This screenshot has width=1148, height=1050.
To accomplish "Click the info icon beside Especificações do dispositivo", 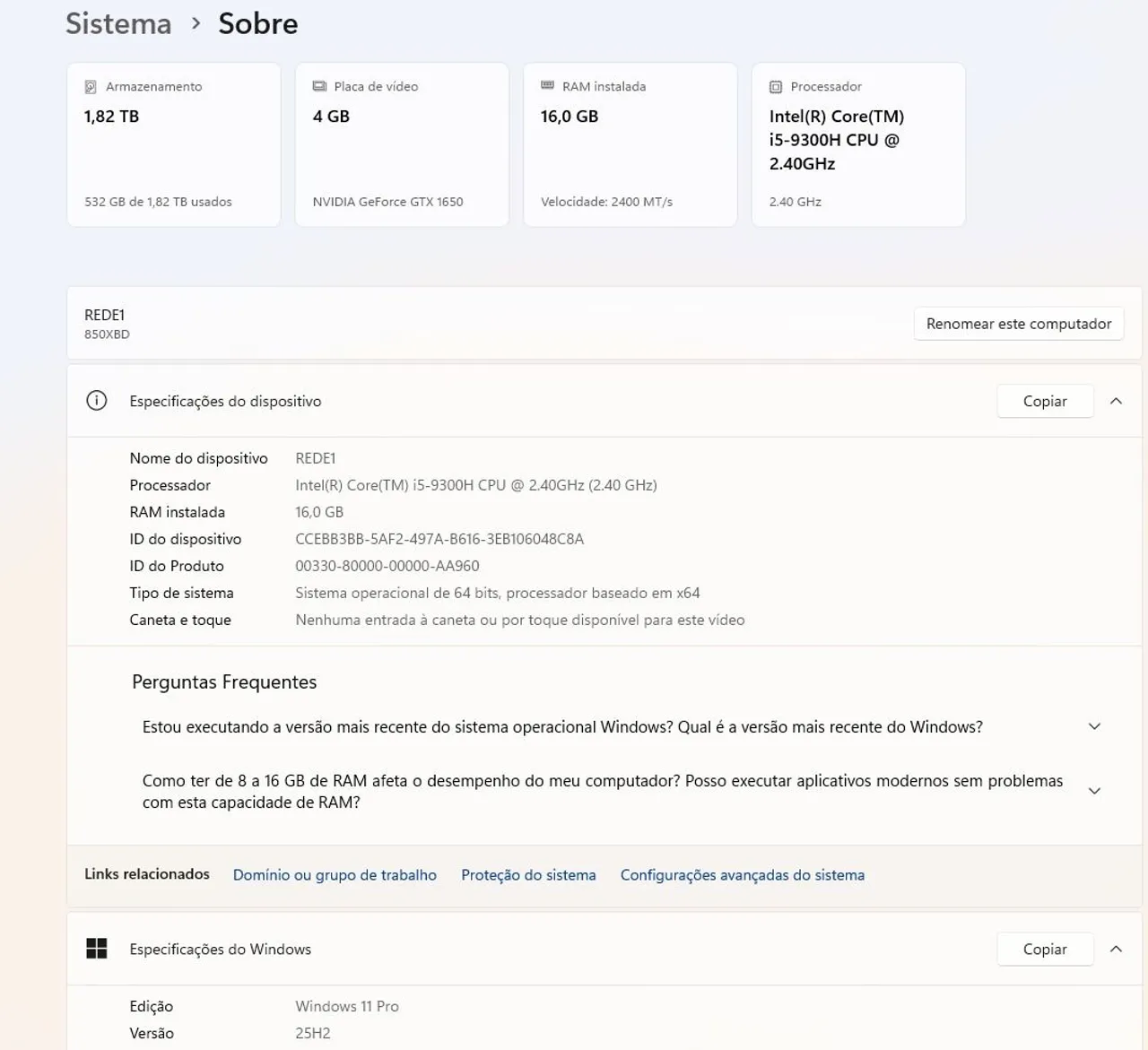I will pos(96,401).
